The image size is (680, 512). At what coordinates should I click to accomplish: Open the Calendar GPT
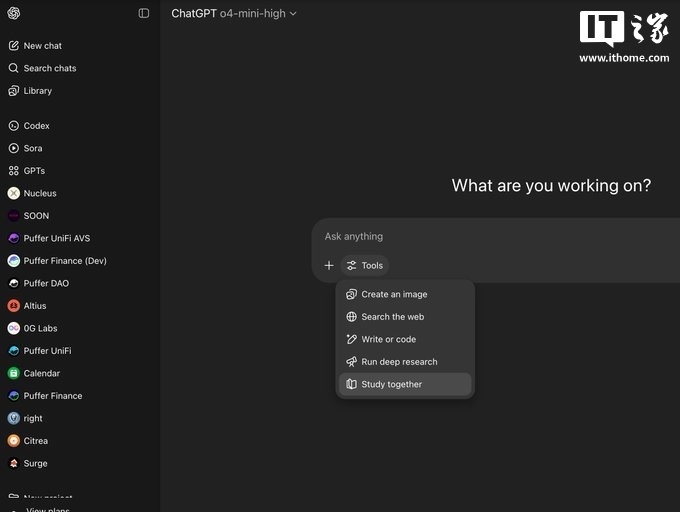(x=41, y=373)
